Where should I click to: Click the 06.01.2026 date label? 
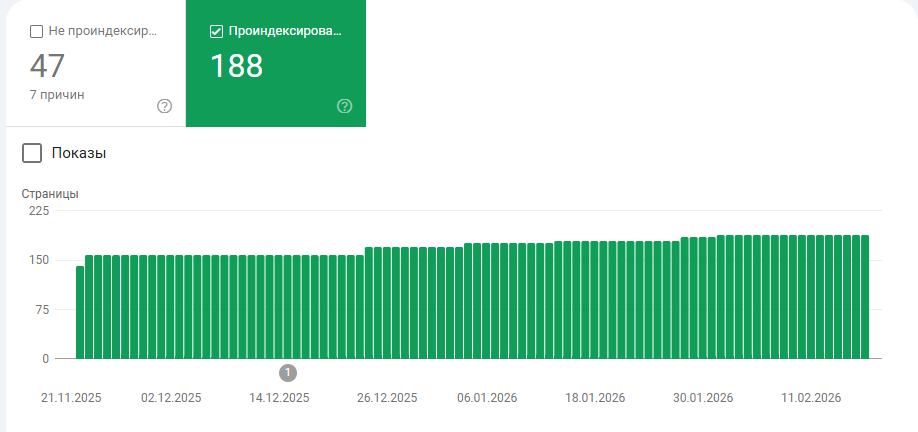pos(487,398)
